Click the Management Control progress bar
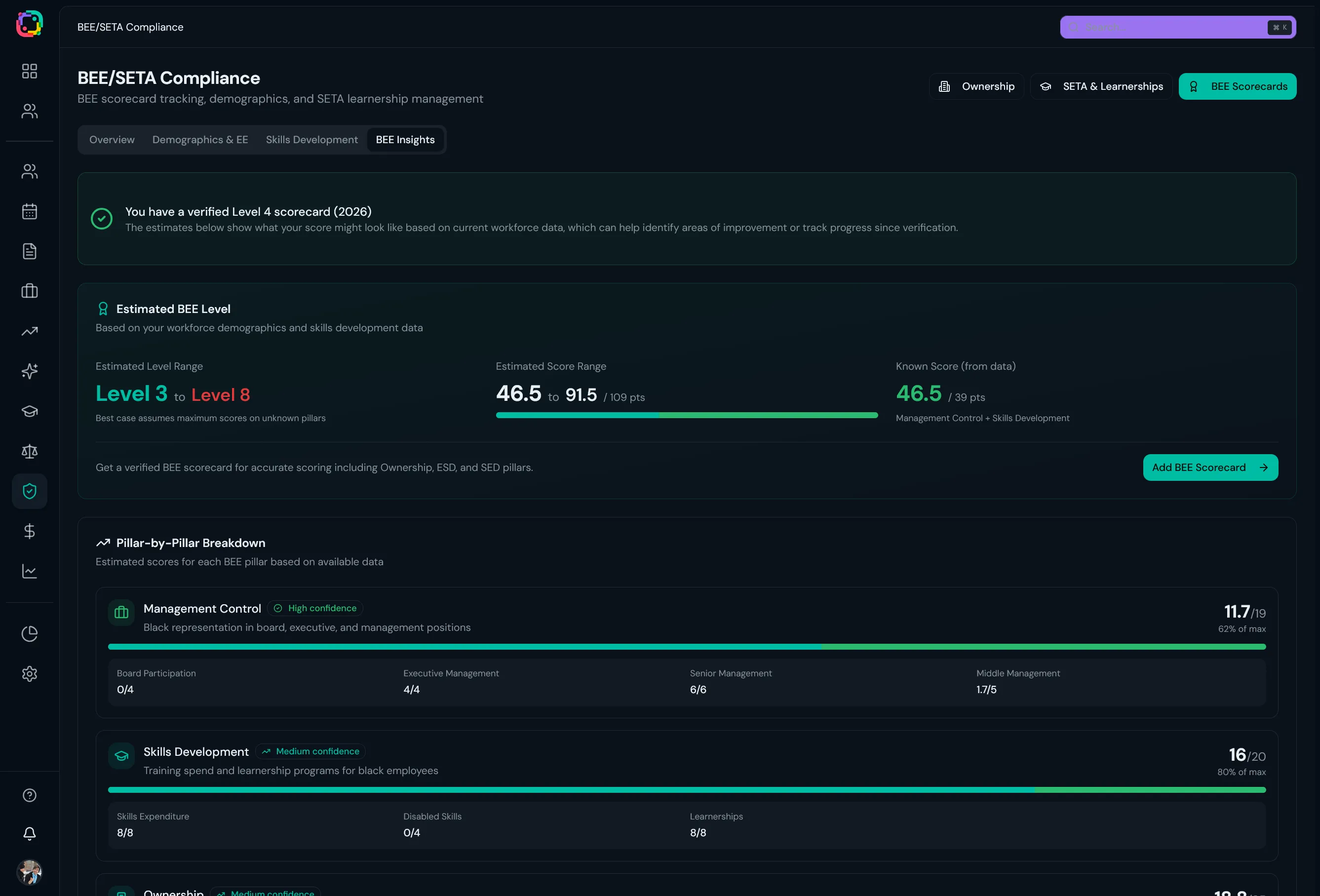This screenshot has height=896, width=1320. 686,647
